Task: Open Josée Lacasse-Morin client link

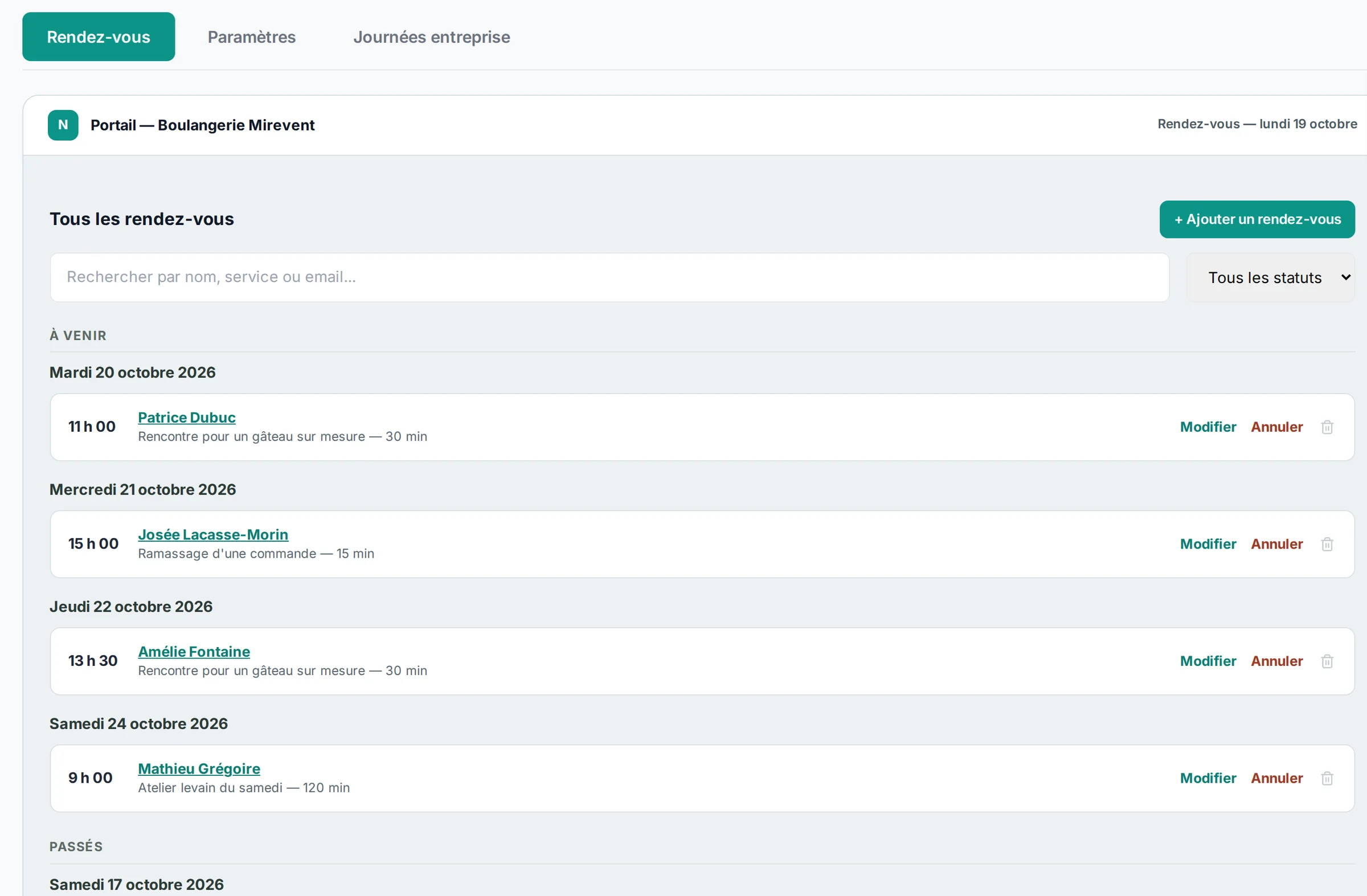Action: (x=213, y=535)
